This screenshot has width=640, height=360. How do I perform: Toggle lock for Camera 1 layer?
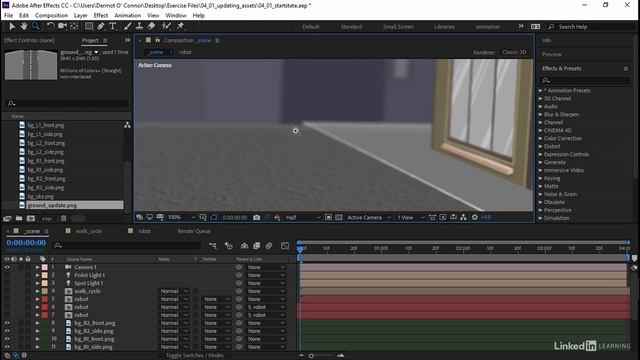tap(28, 267)
